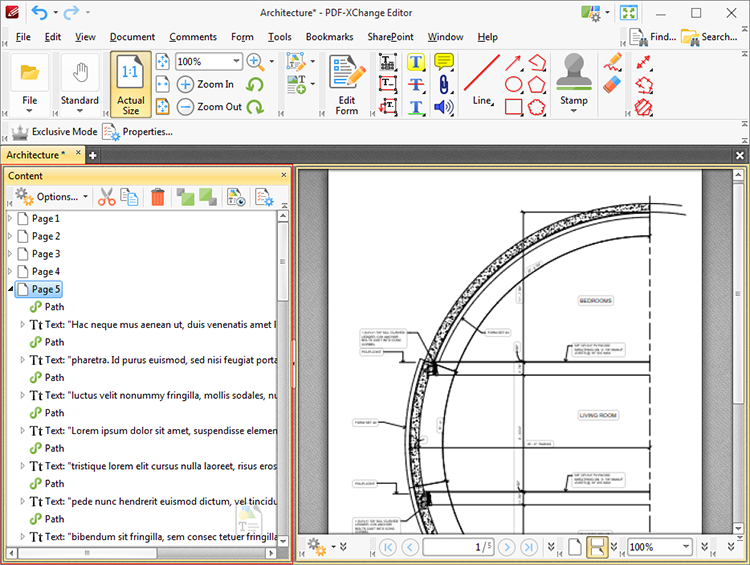Viewport: 750px width, 565px height.
Task: Click the Zoom Out button
Action: coord(210,107)
